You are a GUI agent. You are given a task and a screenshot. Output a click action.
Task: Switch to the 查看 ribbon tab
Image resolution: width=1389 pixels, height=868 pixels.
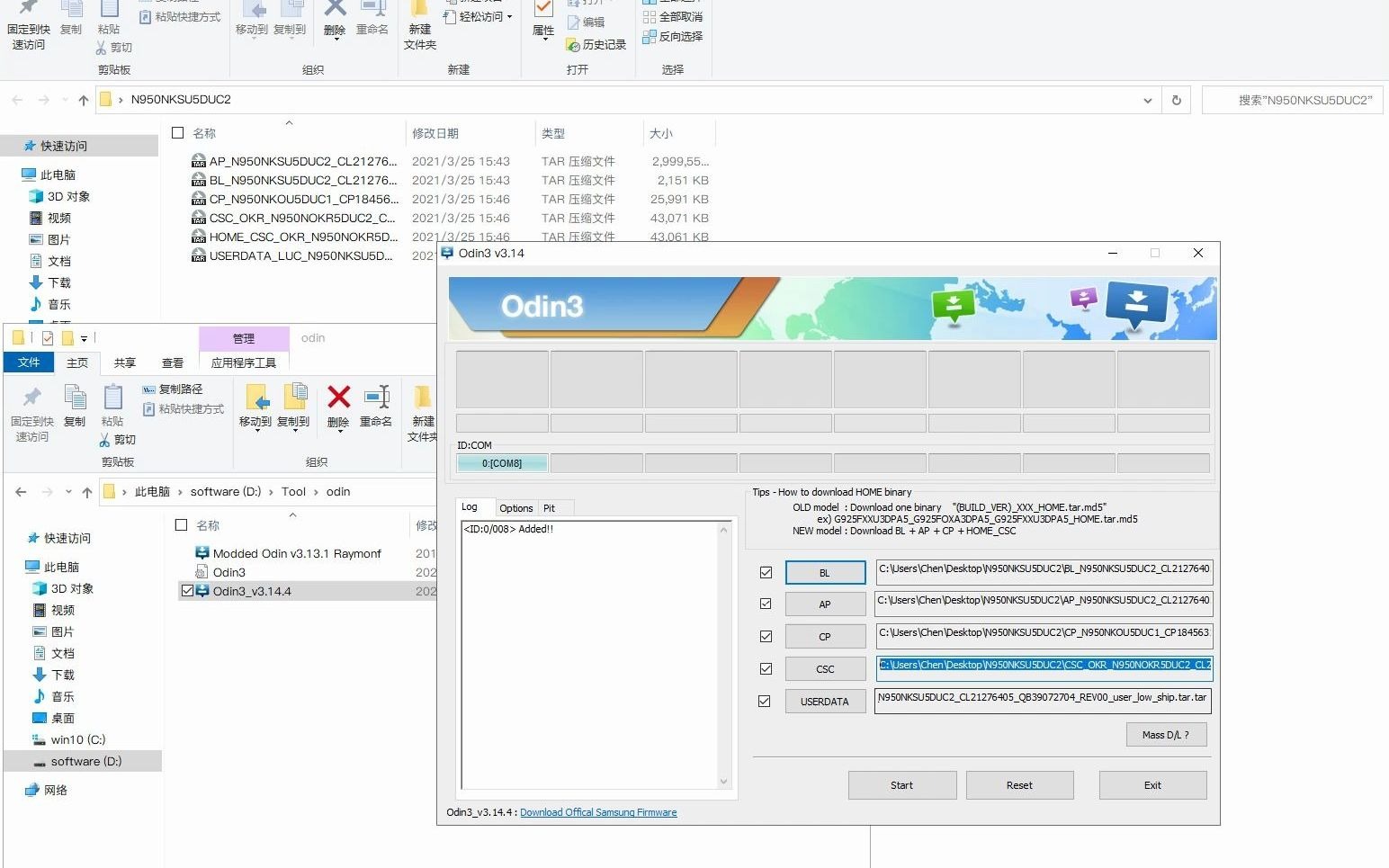(173, 362)
